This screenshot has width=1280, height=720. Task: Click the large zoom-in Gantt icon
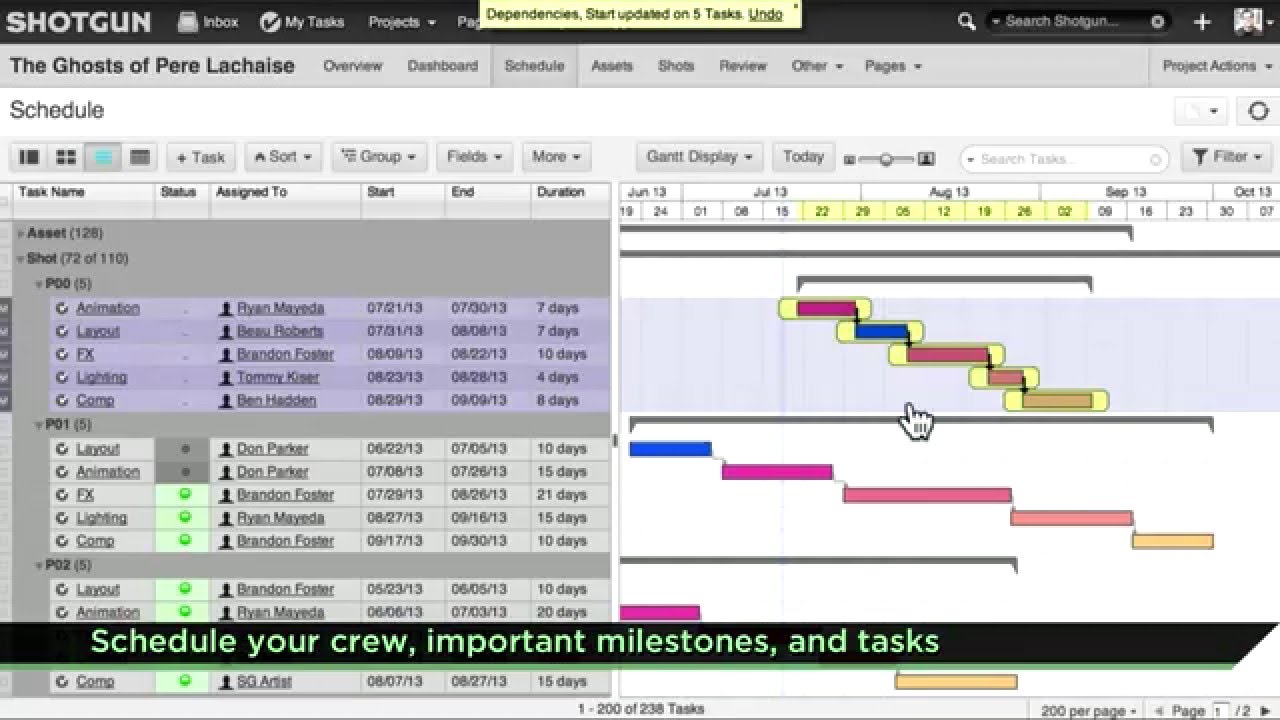[x=926, y=158]
